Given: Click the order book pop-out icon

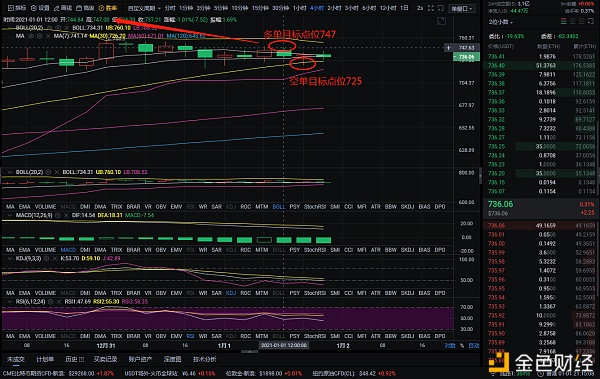Looking at the screenshot, I should (591, 21).
